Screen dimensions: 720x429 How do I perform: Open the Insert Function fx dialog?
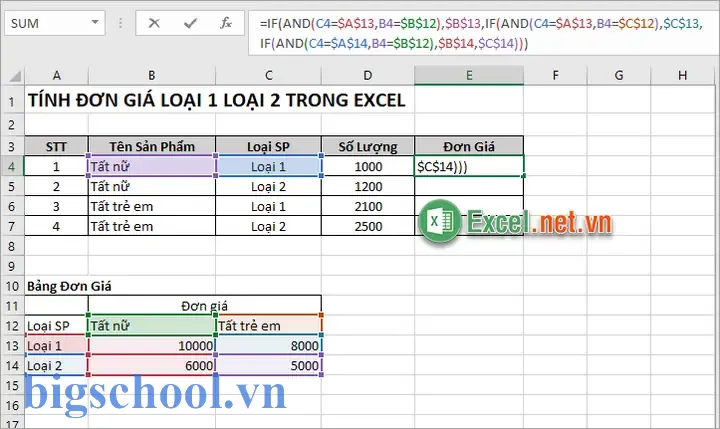[225, 23]
